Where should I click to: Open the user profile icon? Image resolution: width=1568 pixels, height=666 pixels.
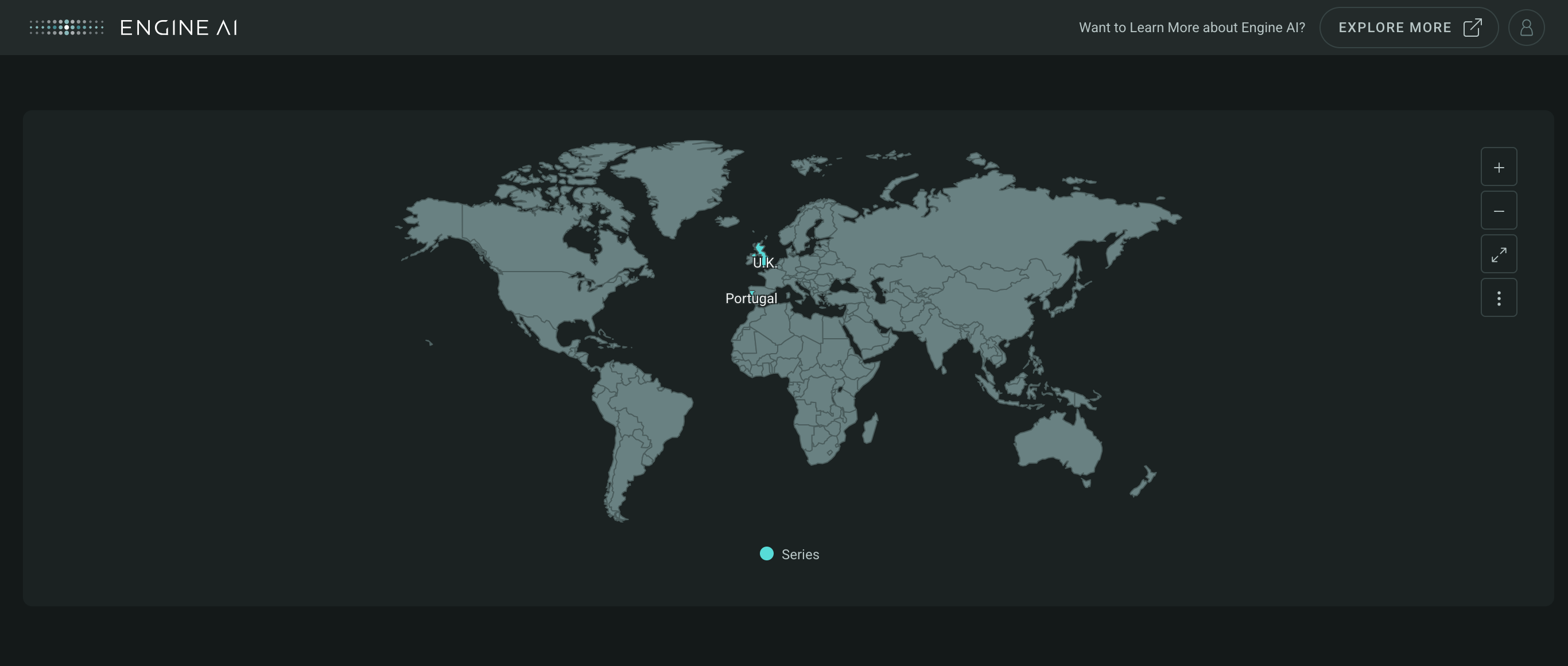point(1526,28)
